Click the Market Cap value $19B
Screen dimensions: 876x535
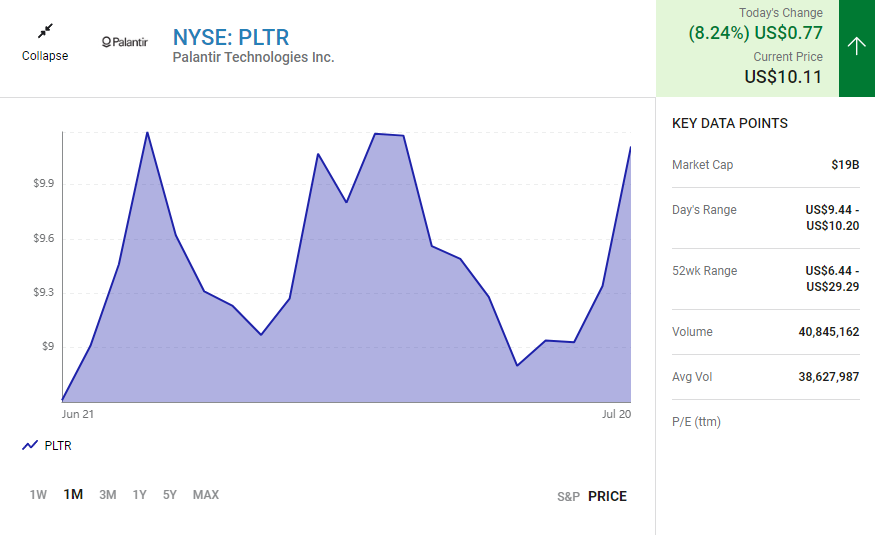click(x=845, y=165)
